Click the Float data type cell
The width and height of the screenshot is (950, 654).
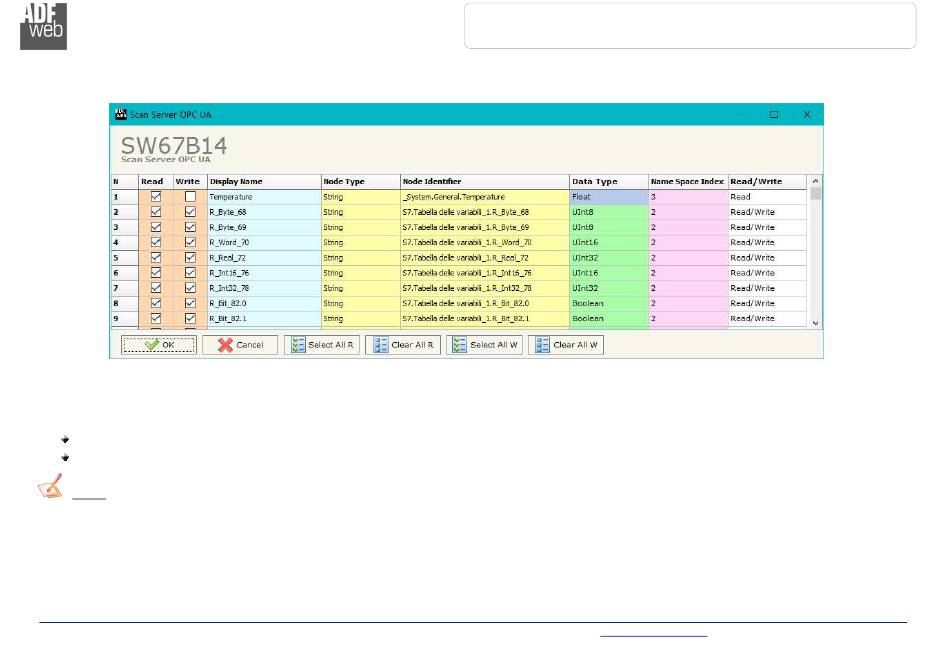tap(609, 197)
